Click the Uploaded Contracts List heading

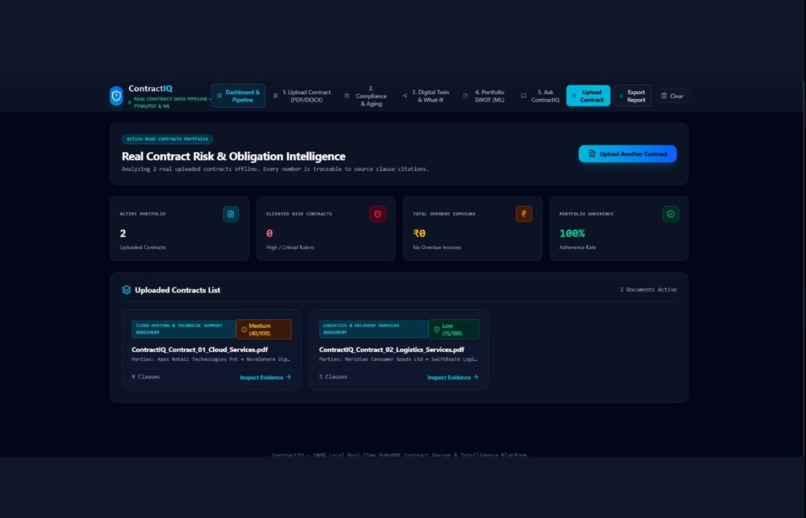(177, 290)
